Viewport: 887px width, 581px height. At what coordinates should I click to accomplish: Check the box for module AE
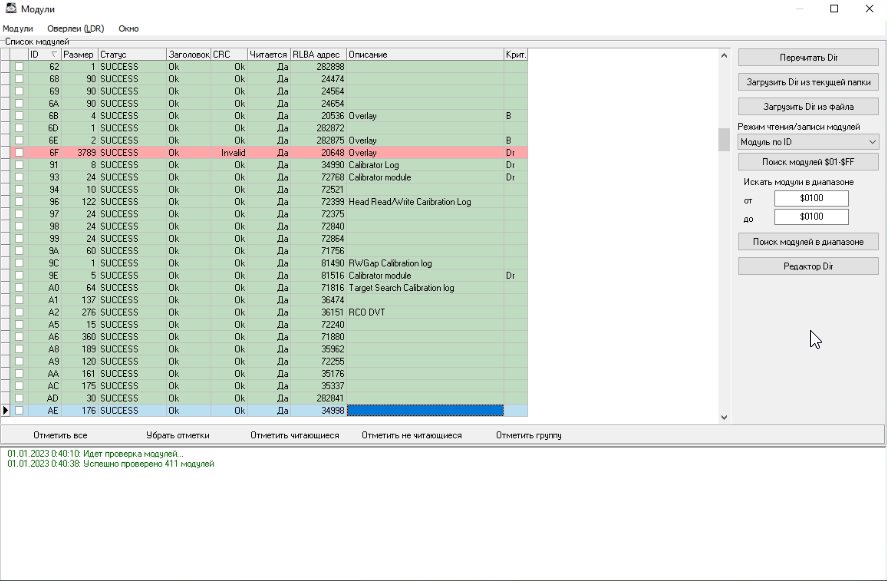coord(19,411)
